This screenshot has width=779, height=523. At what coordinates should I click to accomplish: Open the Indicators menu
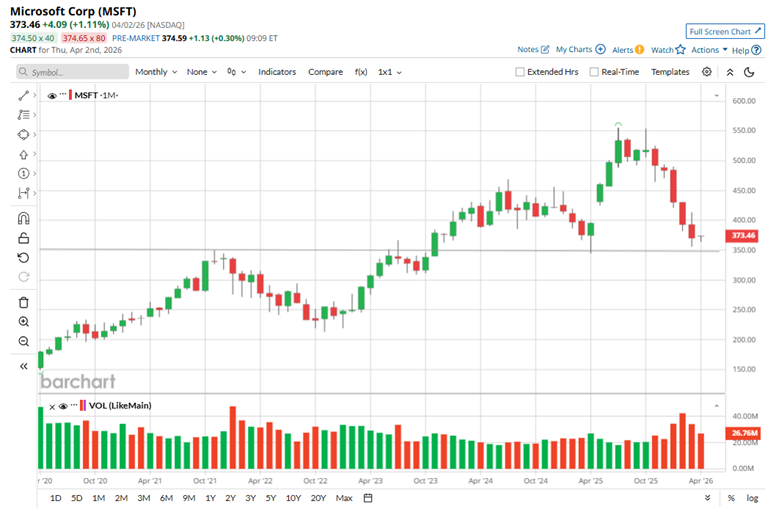coord(277,72)
